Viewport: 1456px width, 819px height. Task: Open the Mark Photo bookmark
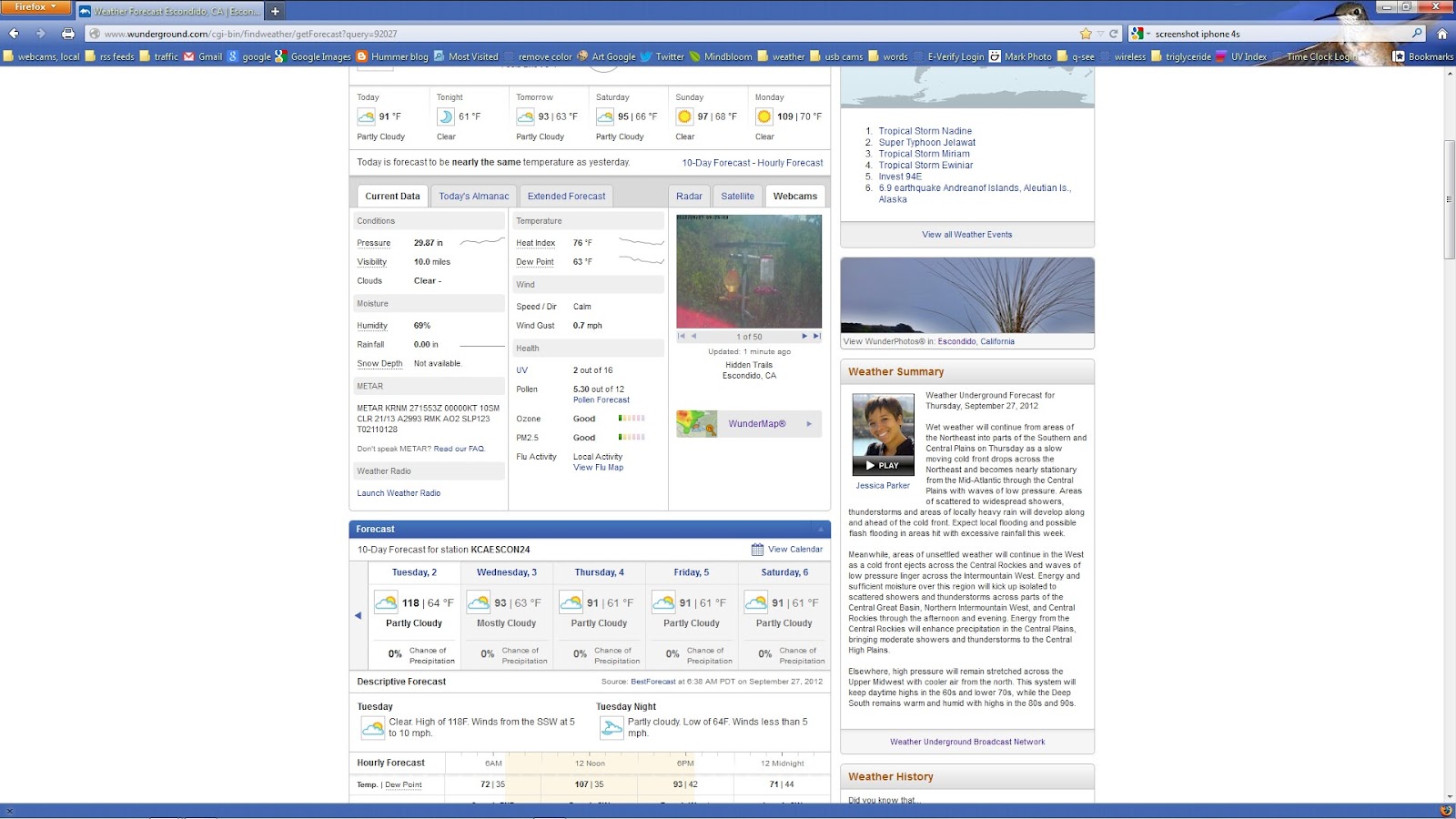coord(1020,56)
